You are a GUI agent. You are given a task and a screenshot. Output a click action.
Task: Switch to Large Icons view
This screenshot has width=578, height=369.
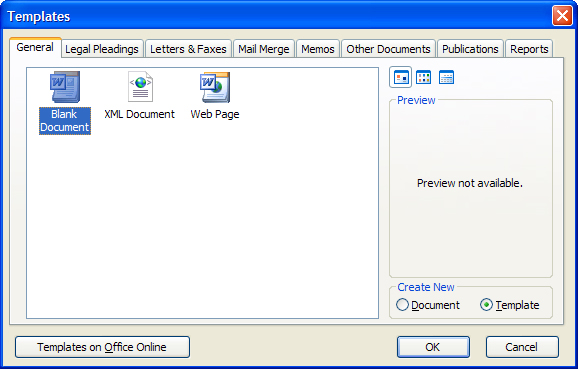tap(401, 77)
